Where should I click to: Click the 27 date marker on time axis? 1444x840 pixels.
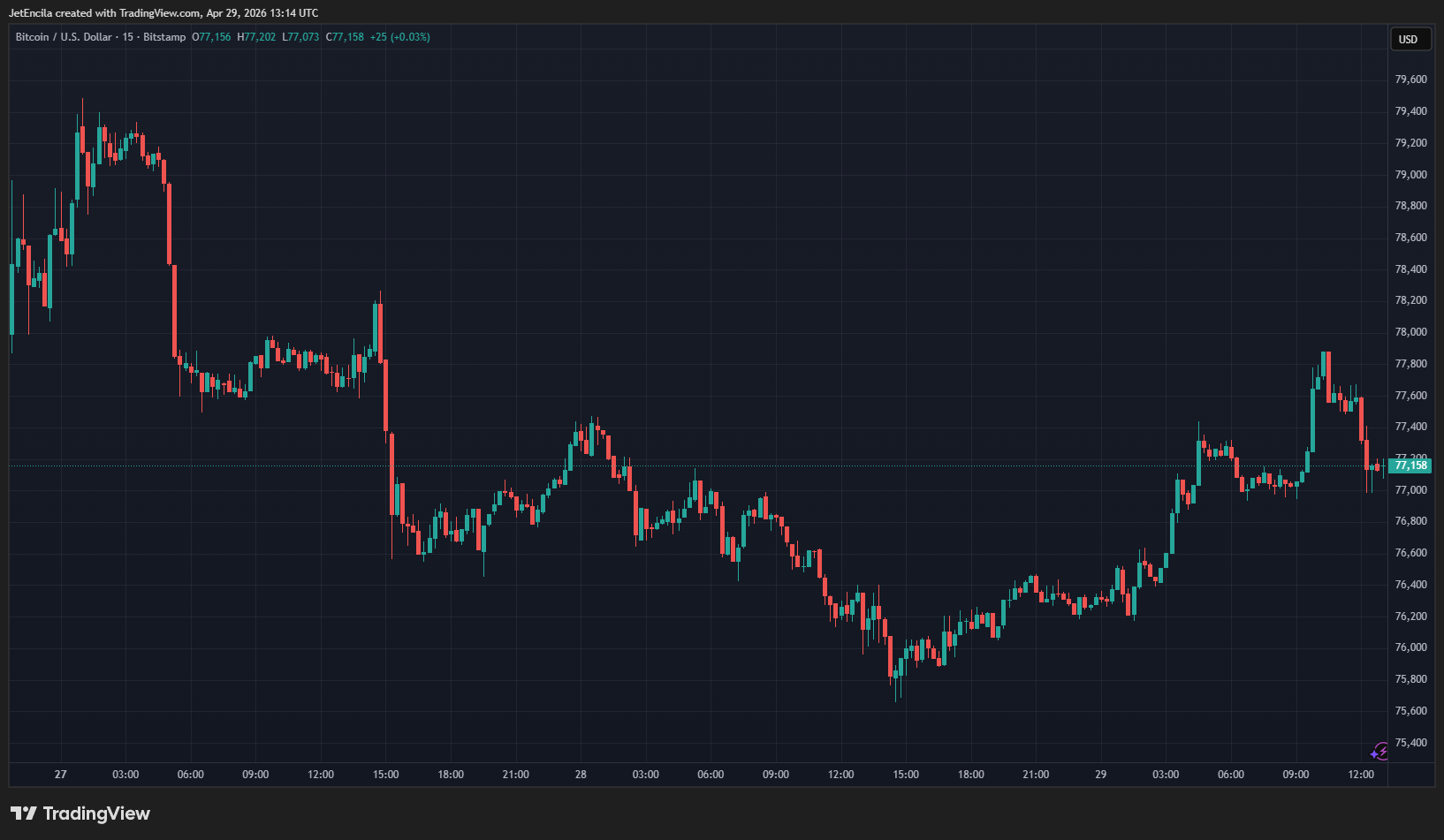point(60,775)
